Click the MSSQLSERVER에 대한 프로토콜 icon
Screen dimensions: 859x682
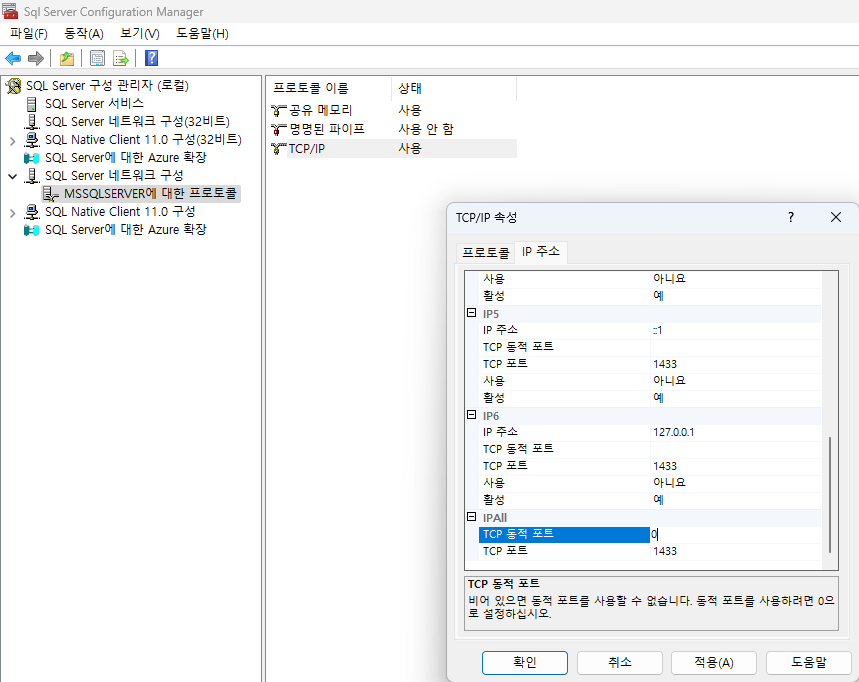tap(50, 194)
